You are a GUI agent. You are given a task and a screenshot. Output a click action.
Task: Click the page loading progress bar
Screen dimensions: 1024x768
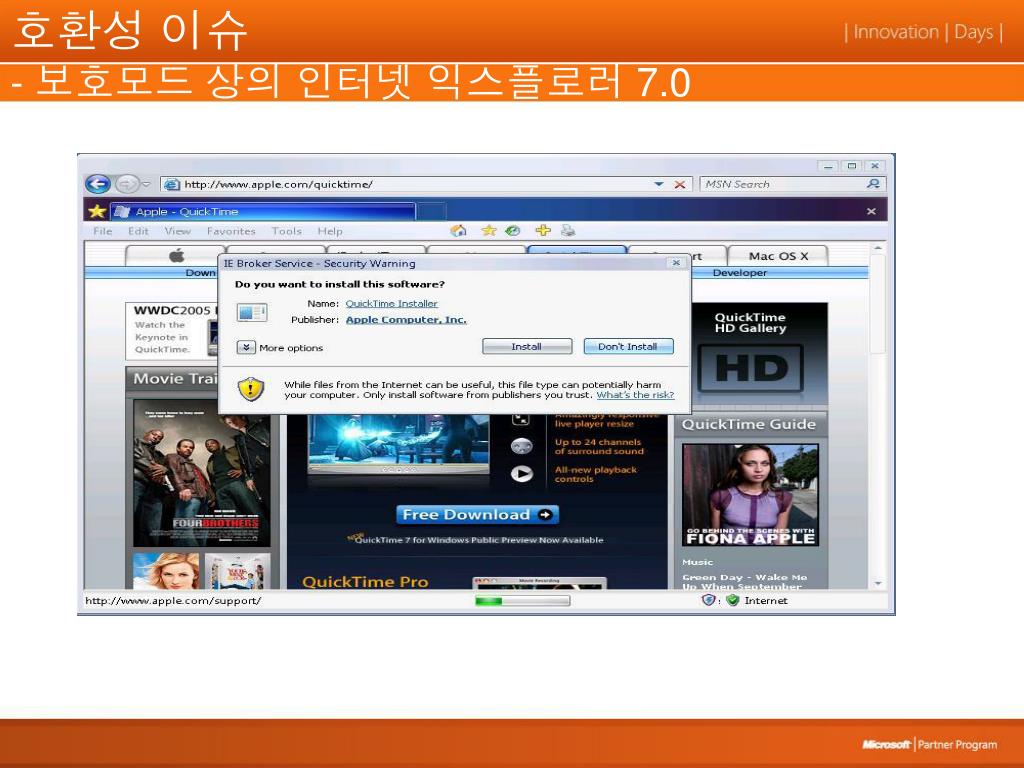click(522, 601)
